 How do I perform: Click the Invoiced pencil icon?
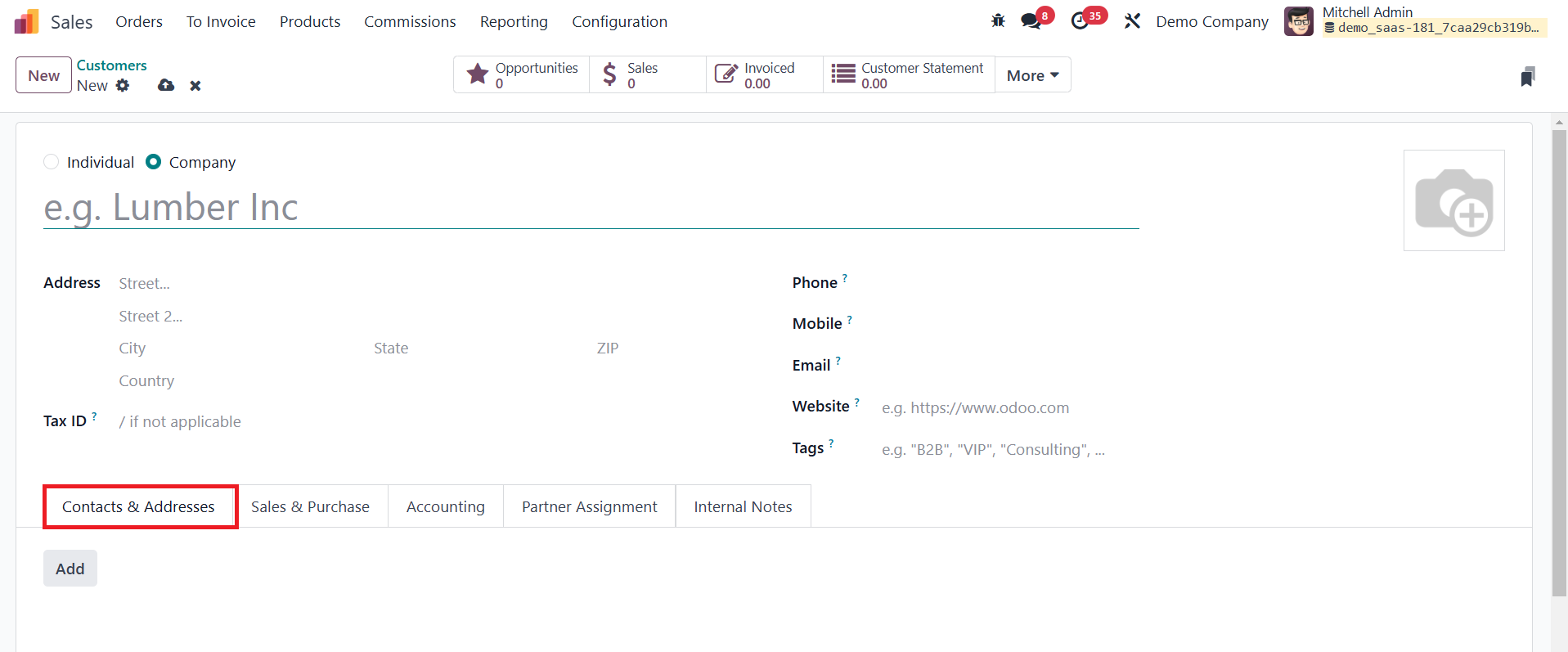tap(726, 74)
